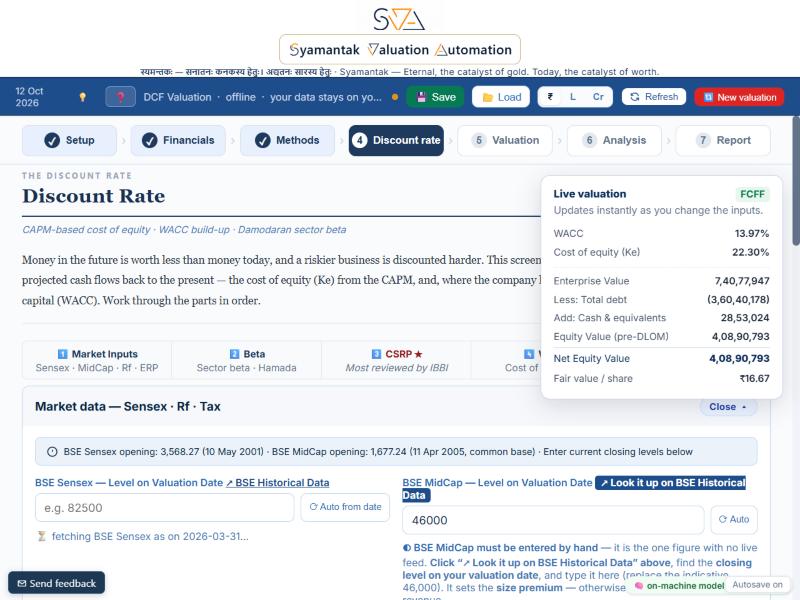Click the clock icon in the BSE info banner
Image resolution: width=800 pixels, height=600 pixels.
click(52, 452)
